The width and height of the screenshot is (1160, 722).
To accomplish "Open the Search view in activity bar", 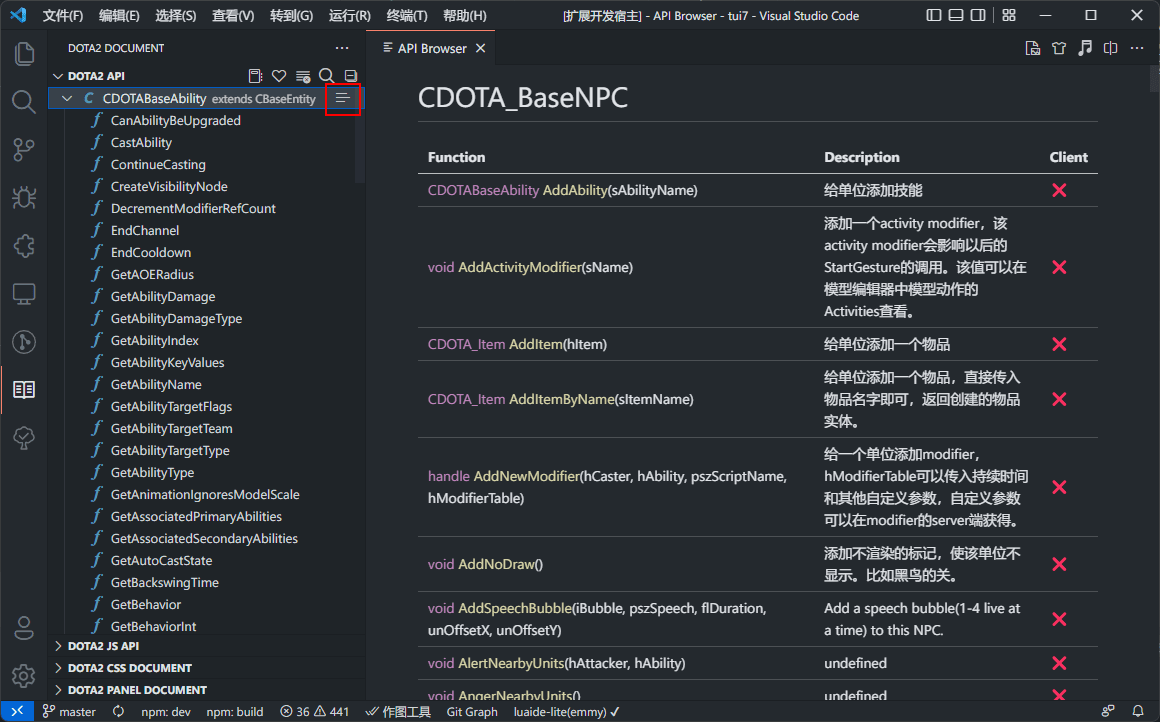I will [x=24, y=101].
